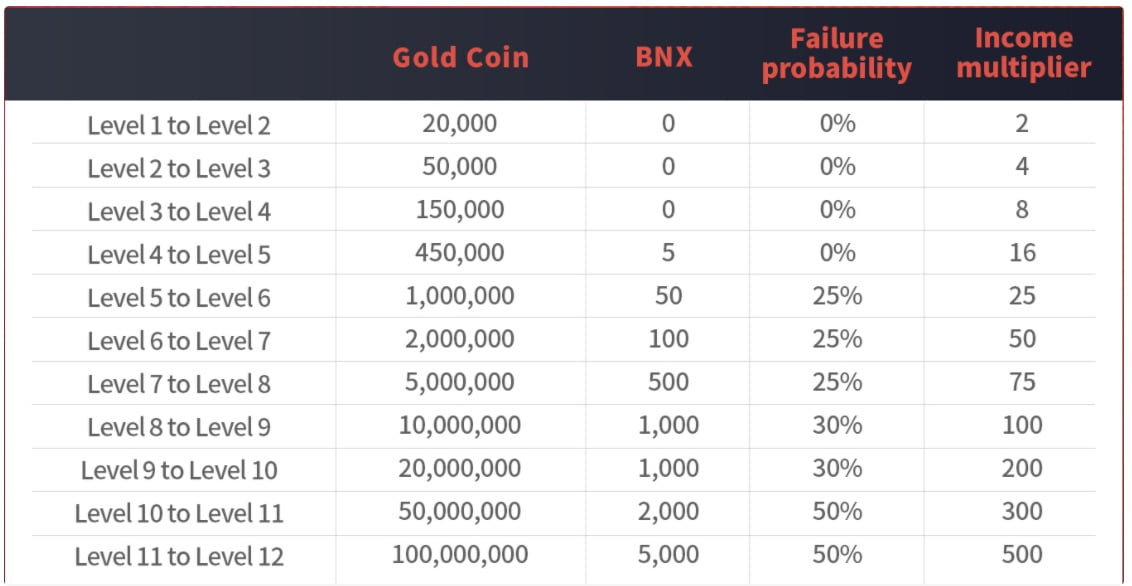Select the 100,000,000 gold coin cell

460,555
